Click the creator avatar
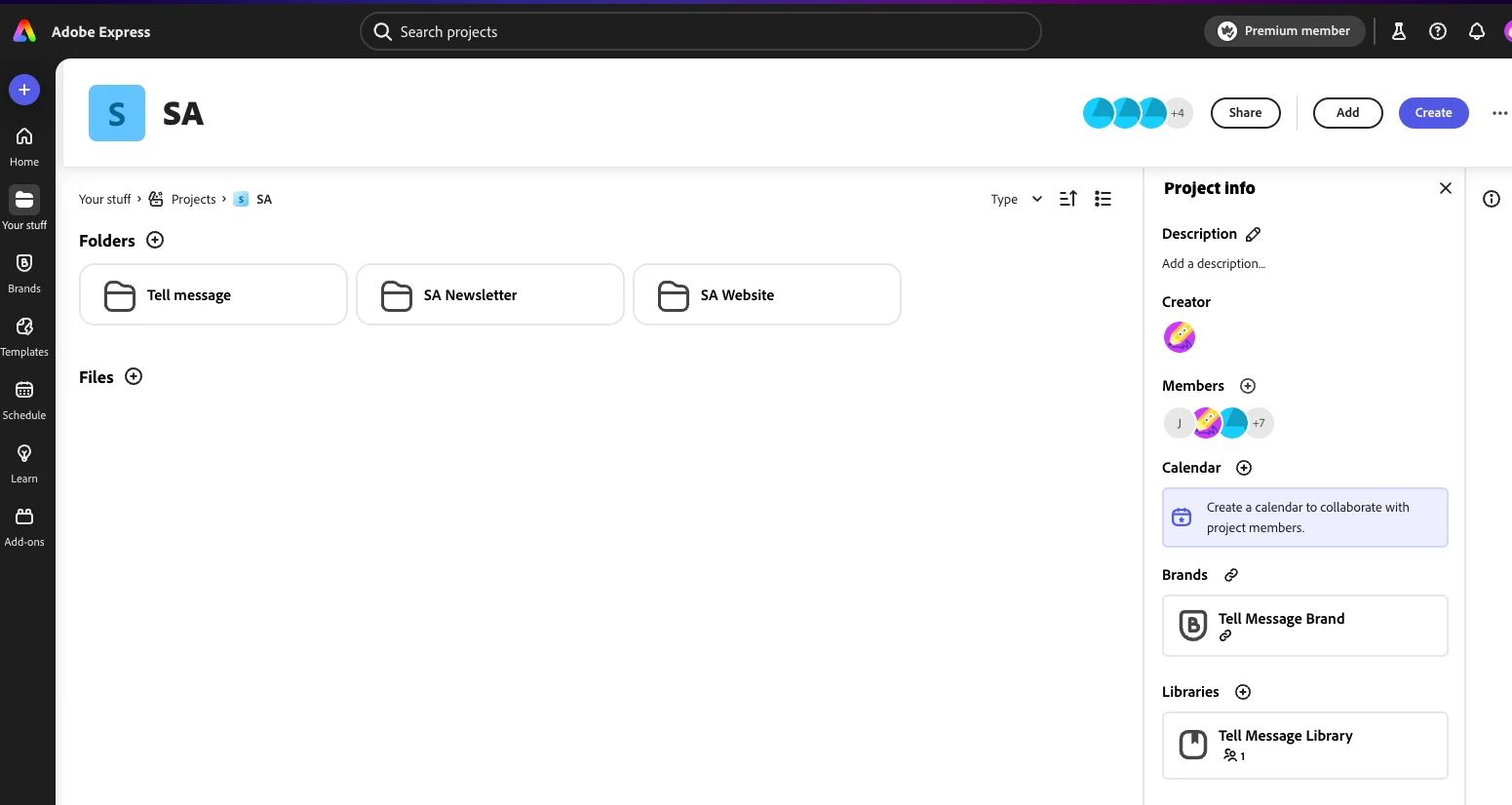1512x805 pixels. pos(1180,337)
